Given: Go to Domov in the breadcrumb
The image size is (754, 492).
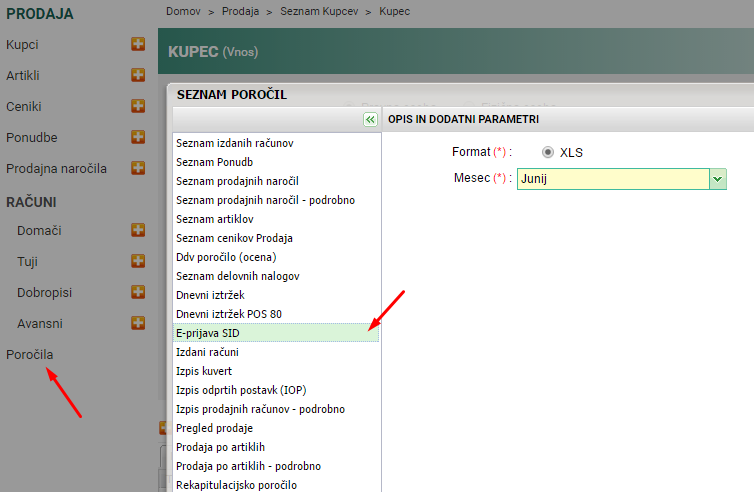Looking at the screenshot, I should (x=183, y=11).
